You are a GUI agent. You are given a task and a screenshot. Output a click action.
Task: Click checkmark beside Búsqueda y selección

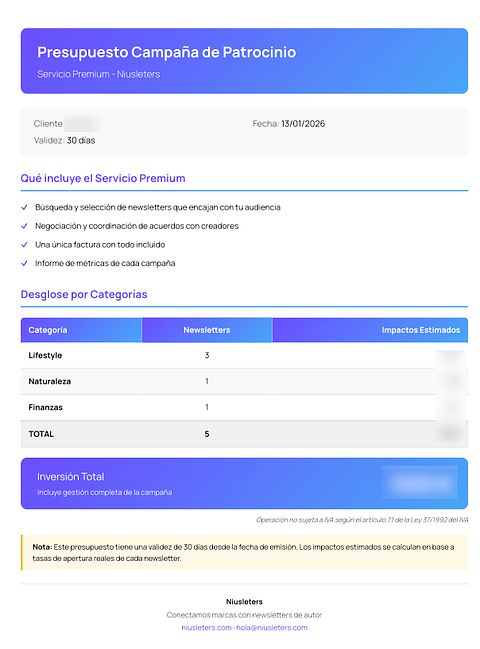(24, 207)
